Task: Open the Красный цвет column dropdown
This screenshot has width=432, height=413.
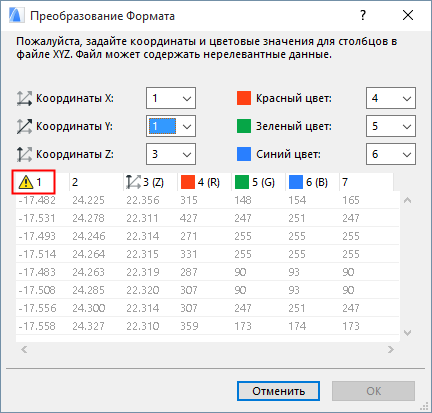Action: click(391, 98)
